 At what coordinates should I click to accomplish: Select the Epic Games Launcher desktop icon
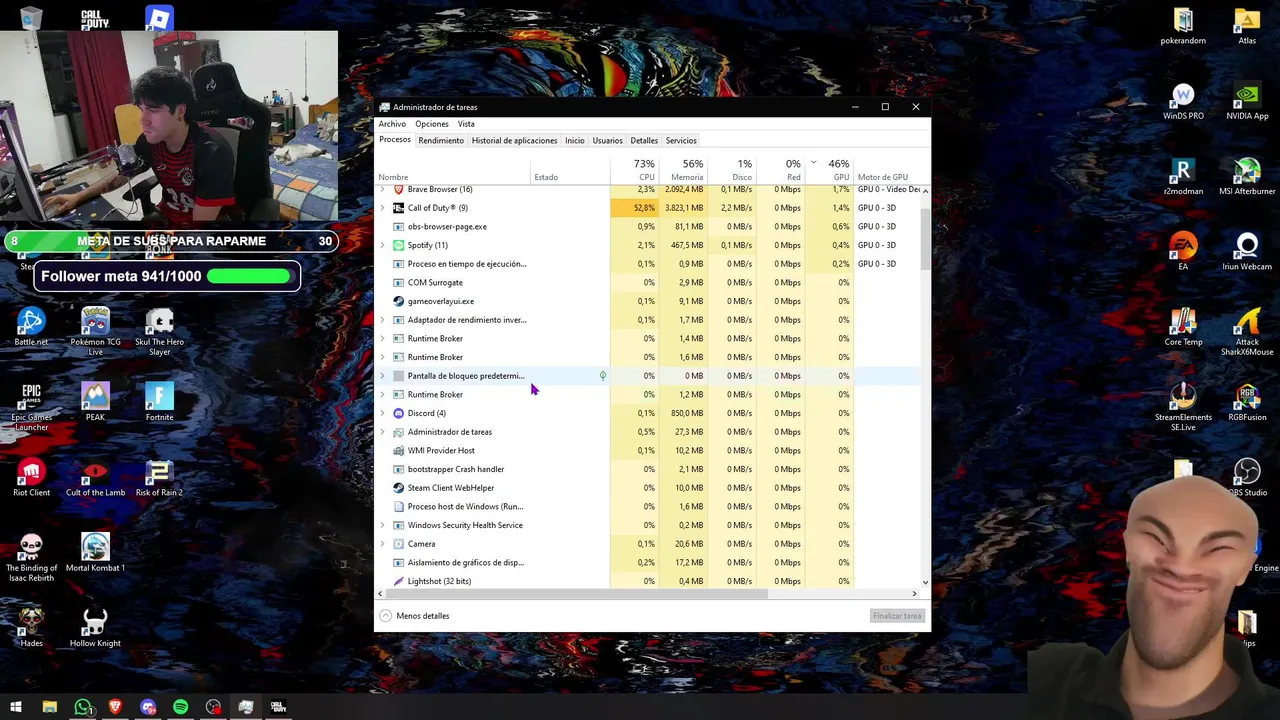click(31, 407)
